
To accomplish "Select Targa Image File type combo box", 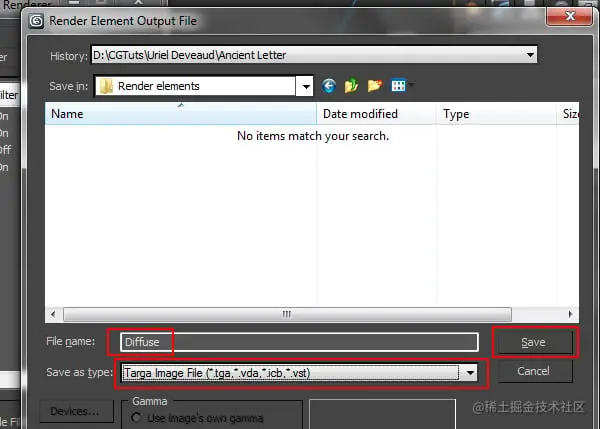I will pos(300,373).
